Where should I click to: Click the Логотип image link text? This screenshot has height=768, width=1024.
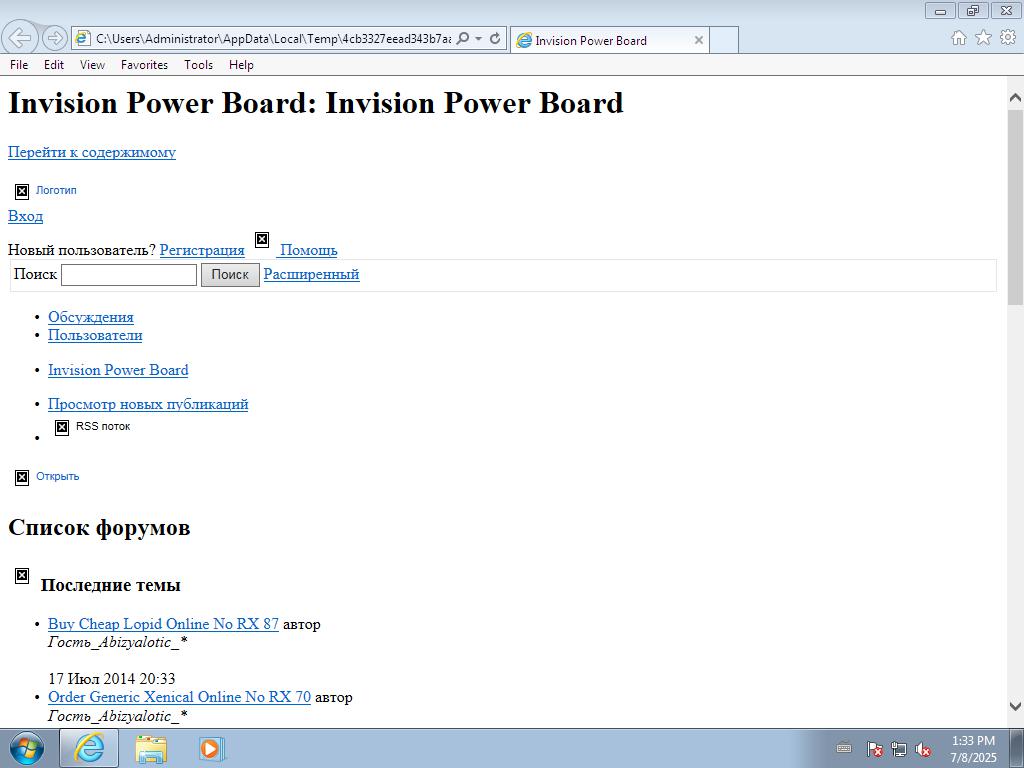[56, 190]
